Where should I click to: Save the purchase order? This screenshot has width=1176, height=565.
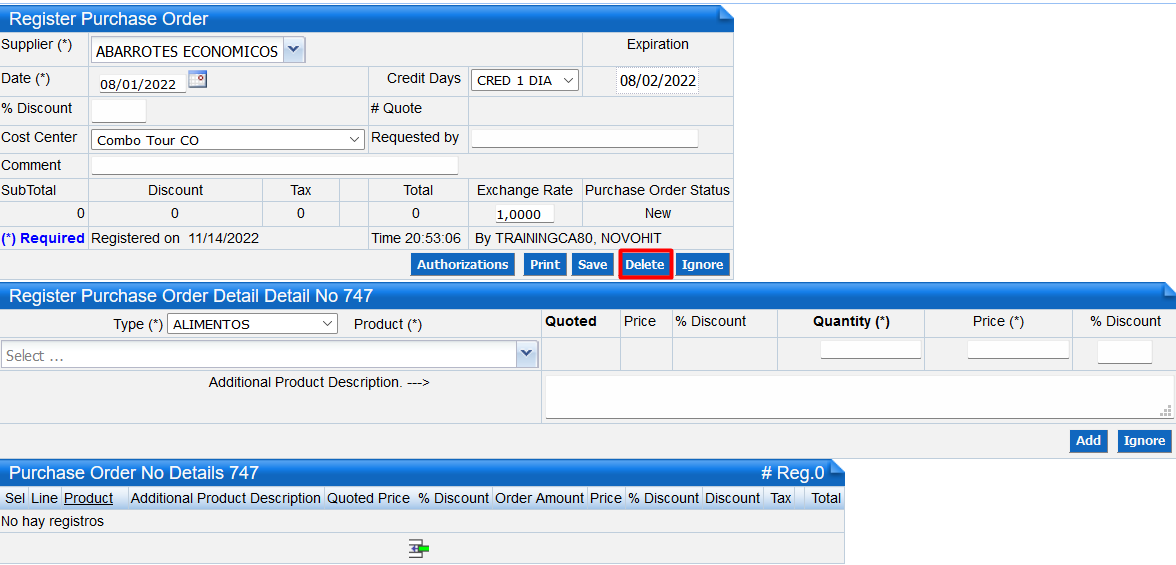click(x=592, y=264)
